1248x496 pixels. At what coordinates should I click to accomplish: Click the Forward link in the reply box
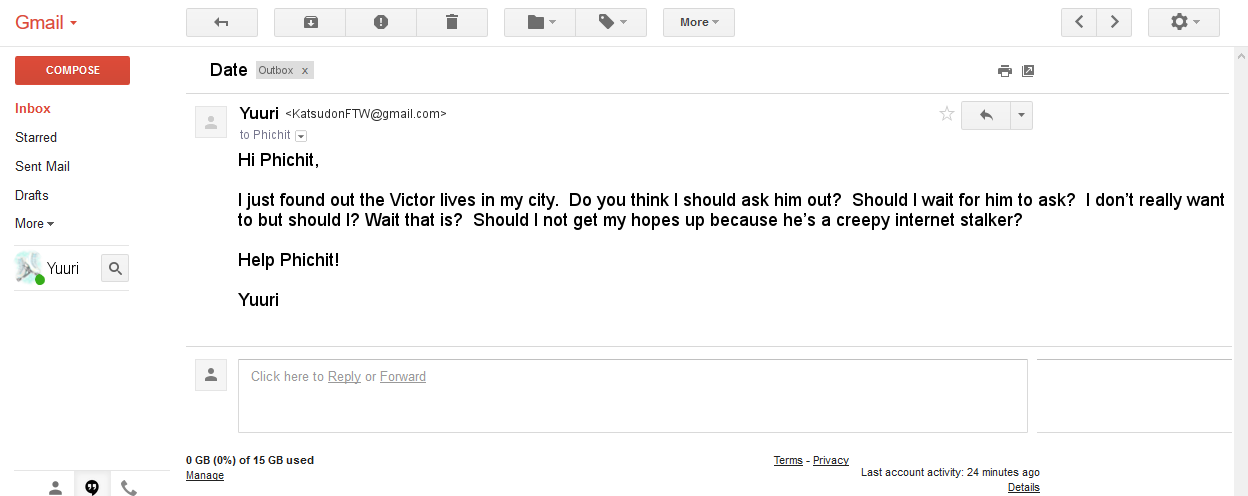(403, 377)
